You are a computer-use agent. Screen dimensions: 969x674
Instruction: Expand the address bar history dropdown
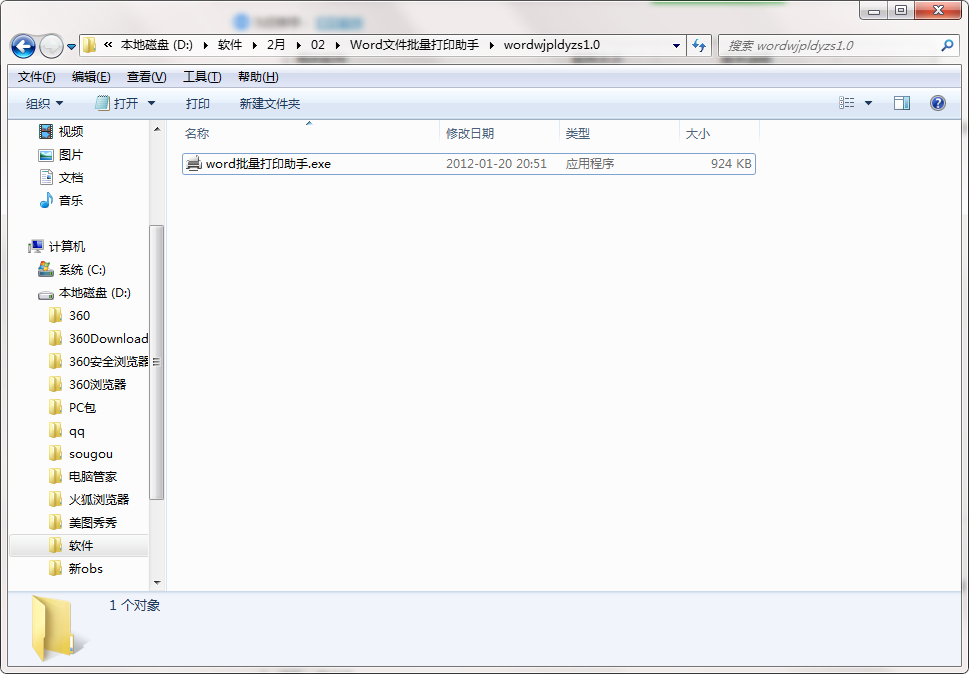point(677,46)
